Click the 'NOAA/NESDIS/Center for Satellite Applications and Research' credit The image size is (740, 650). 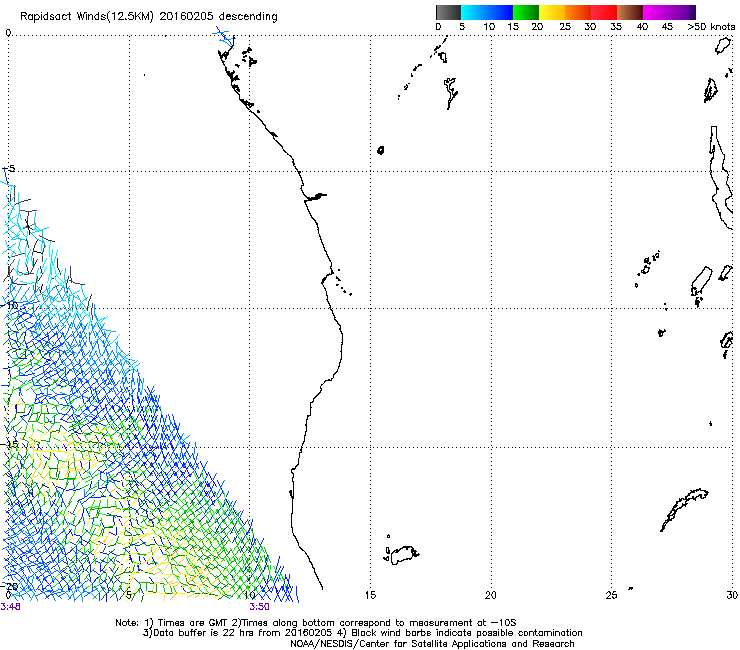click(432, 644)
